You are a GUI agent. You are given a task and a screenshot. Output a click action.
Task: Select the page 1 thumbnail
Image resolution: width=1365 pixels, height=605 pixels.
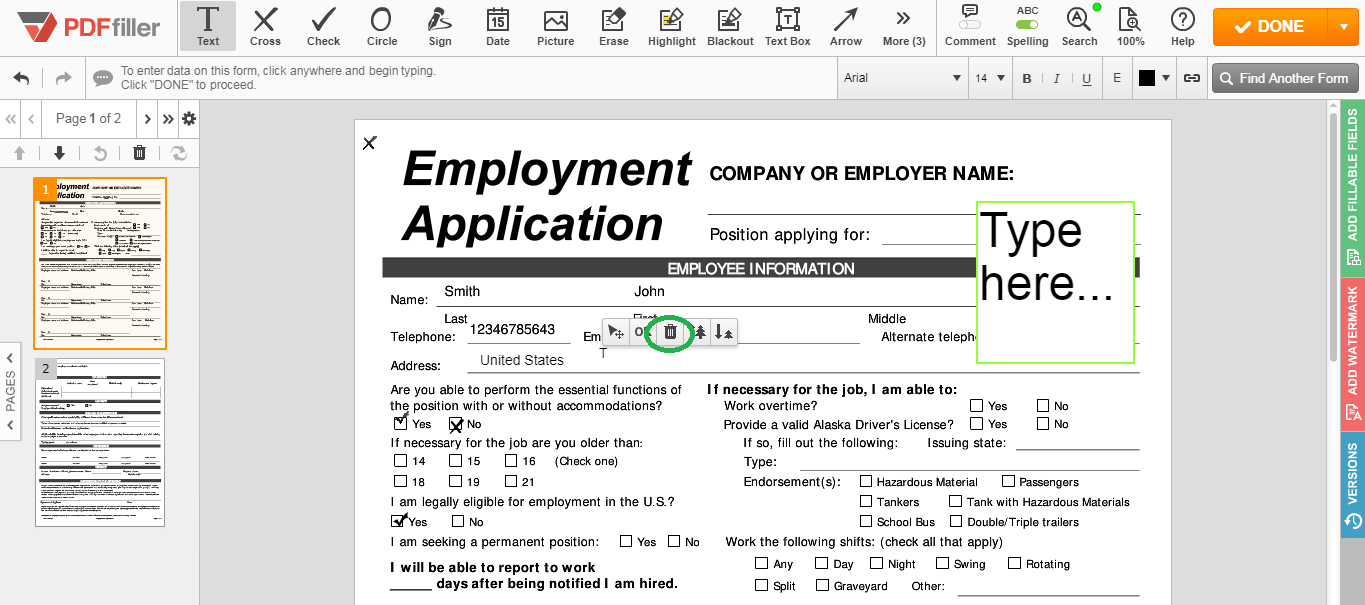[x=100, y=263]
